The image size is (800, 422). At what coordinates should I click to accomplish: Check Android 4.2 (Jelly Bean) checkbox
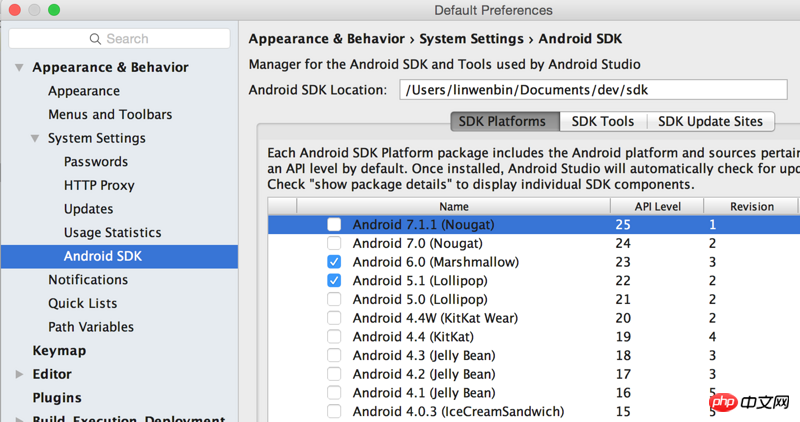point(334,374)
